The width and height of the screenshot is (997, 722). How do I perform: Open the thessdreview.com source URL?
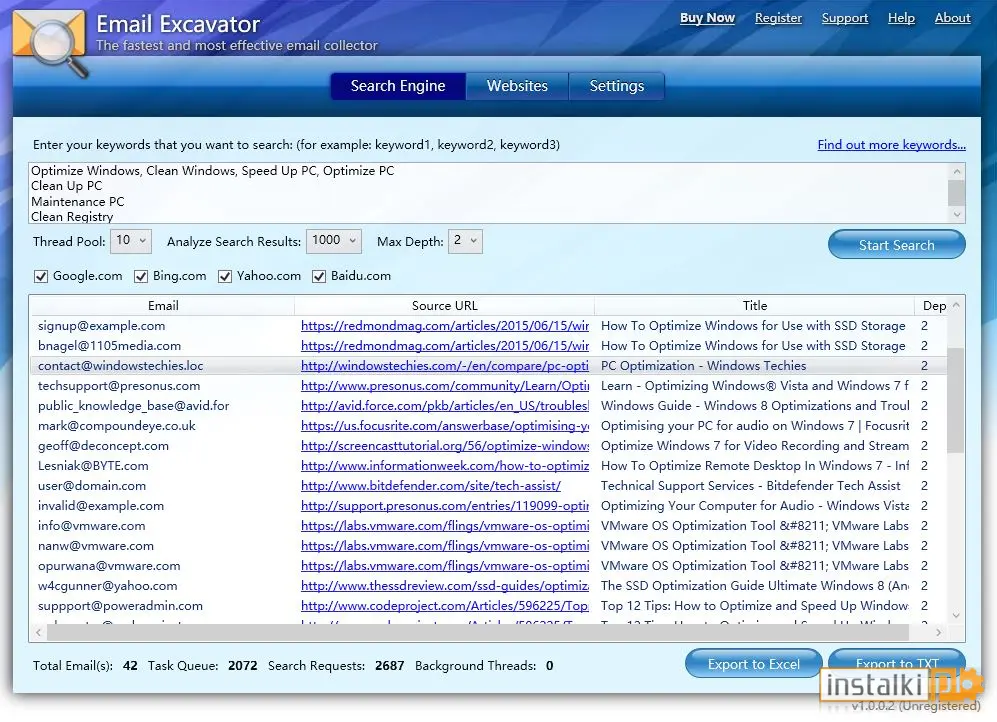pyautogui.click(x=445, y=586)
